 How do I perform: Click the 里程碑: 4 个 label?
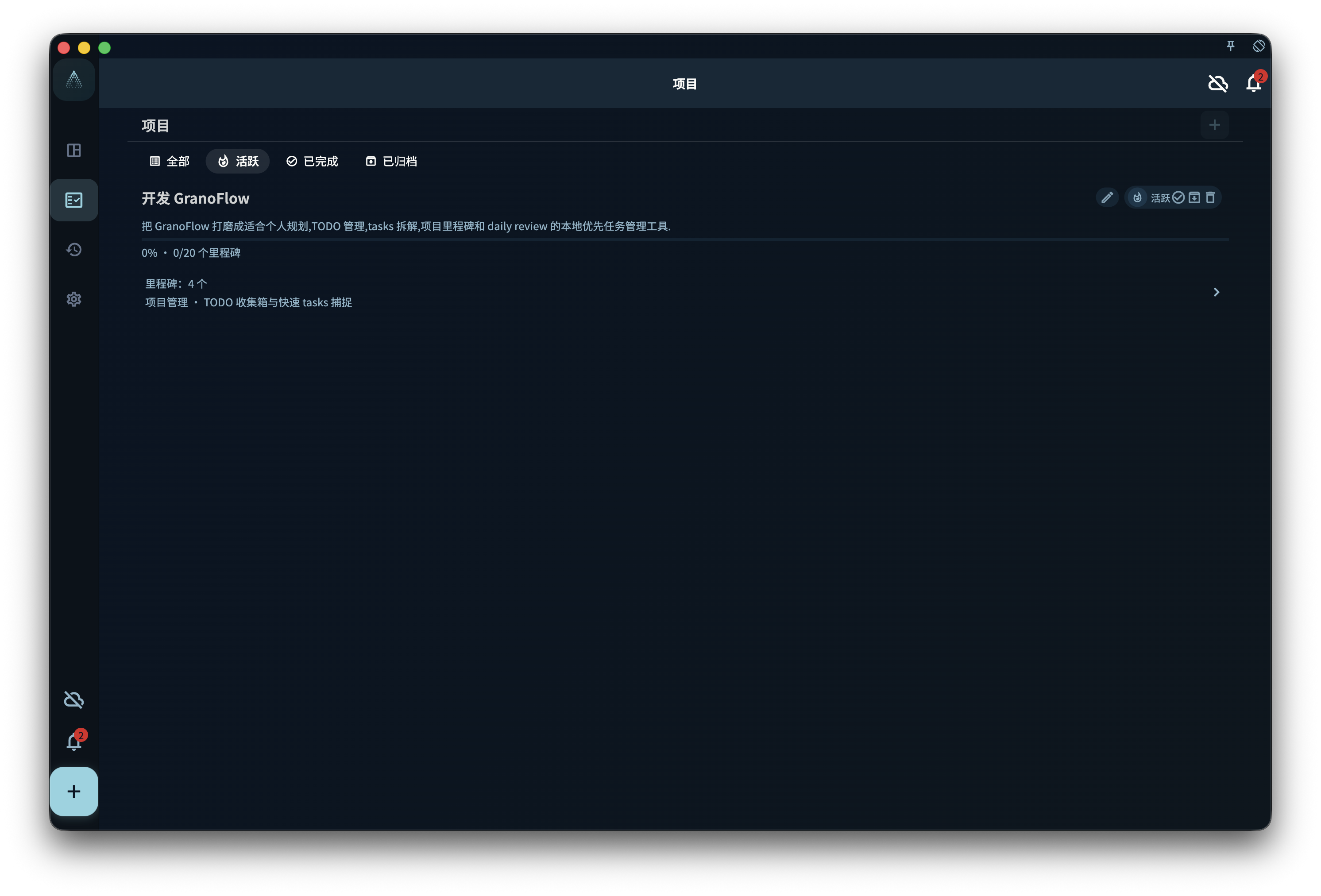click(176, 284)
